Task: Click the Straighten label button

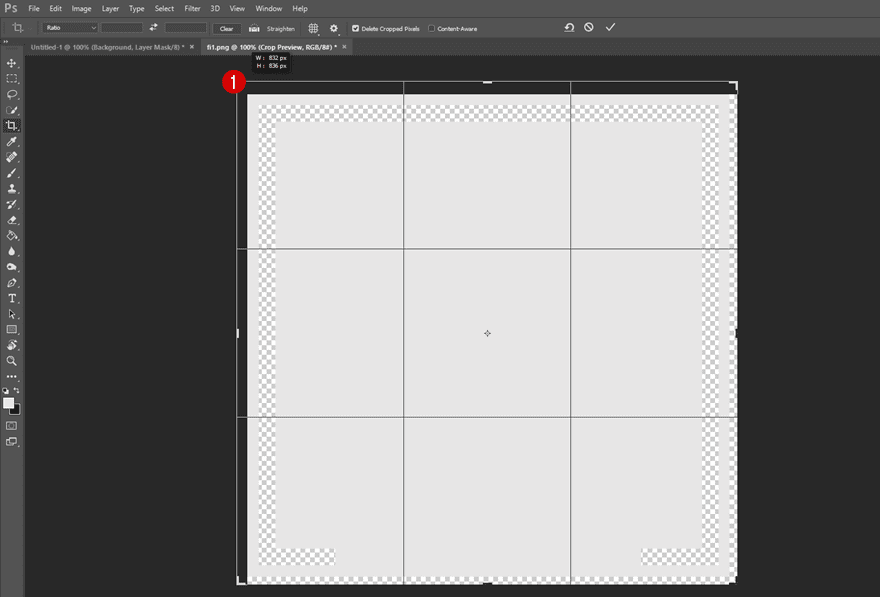Action: (x=281, y=29)
